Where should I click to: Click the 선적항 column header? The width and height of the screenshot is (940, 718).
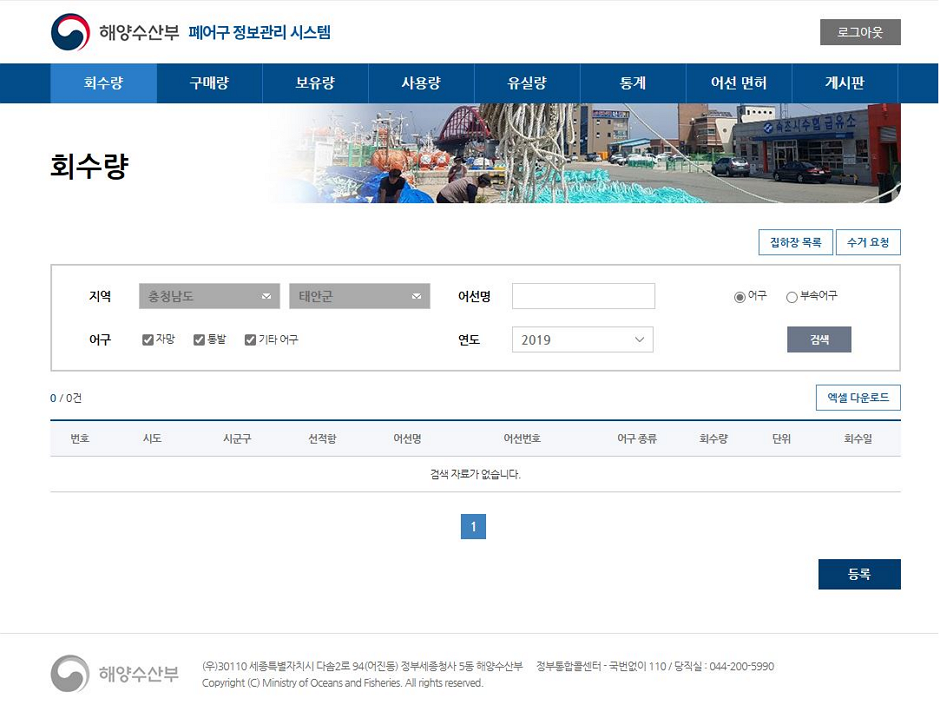coord(322,439)
